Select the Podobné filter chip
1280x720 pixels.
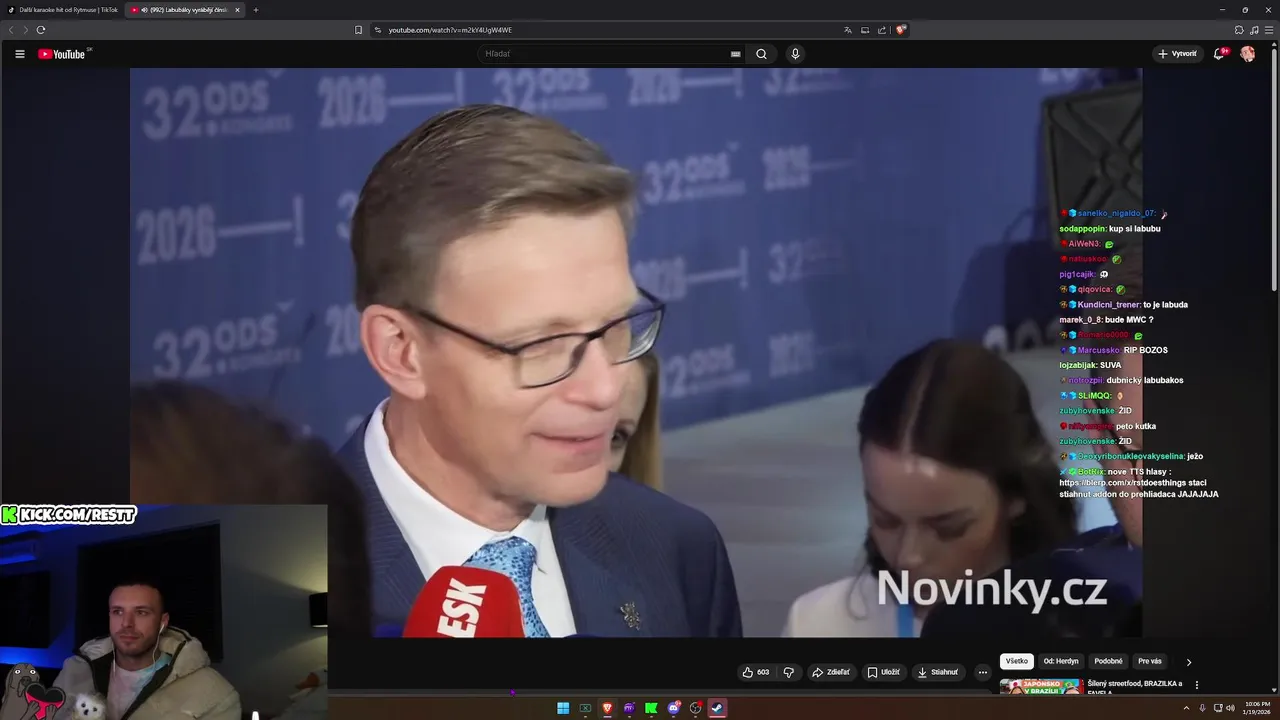pos(1108,661)
